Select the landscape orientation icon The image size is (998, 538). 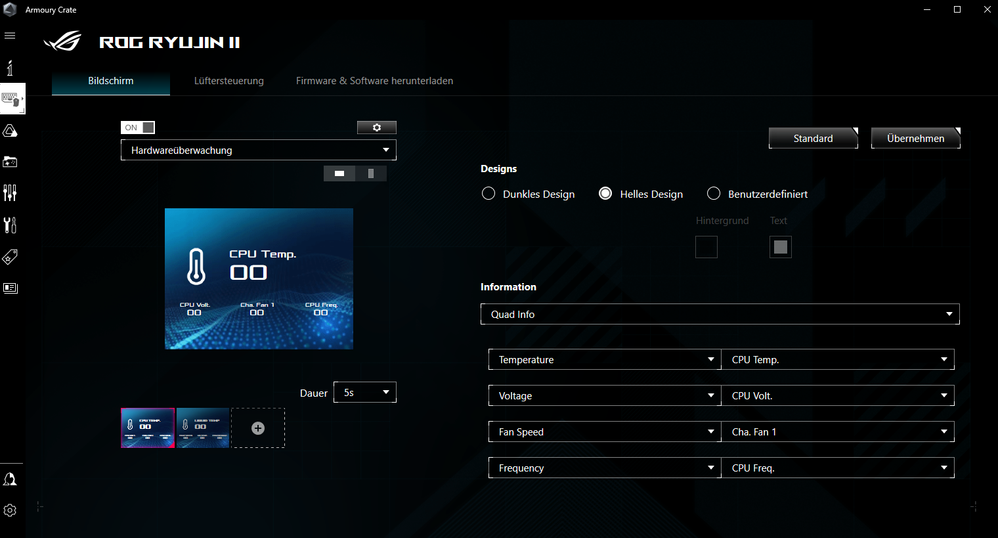(339, 173)
